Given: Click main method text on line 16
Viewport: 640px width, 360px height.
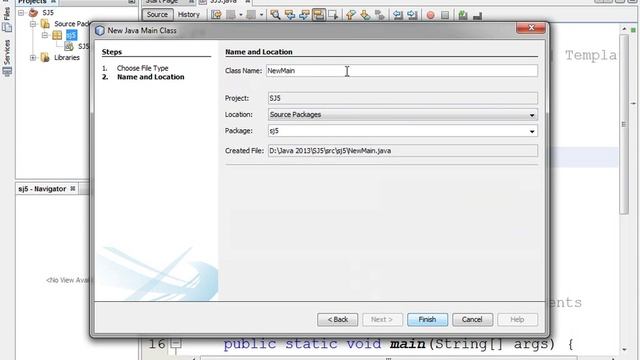Looking at the screenshot, I should 407,344.
